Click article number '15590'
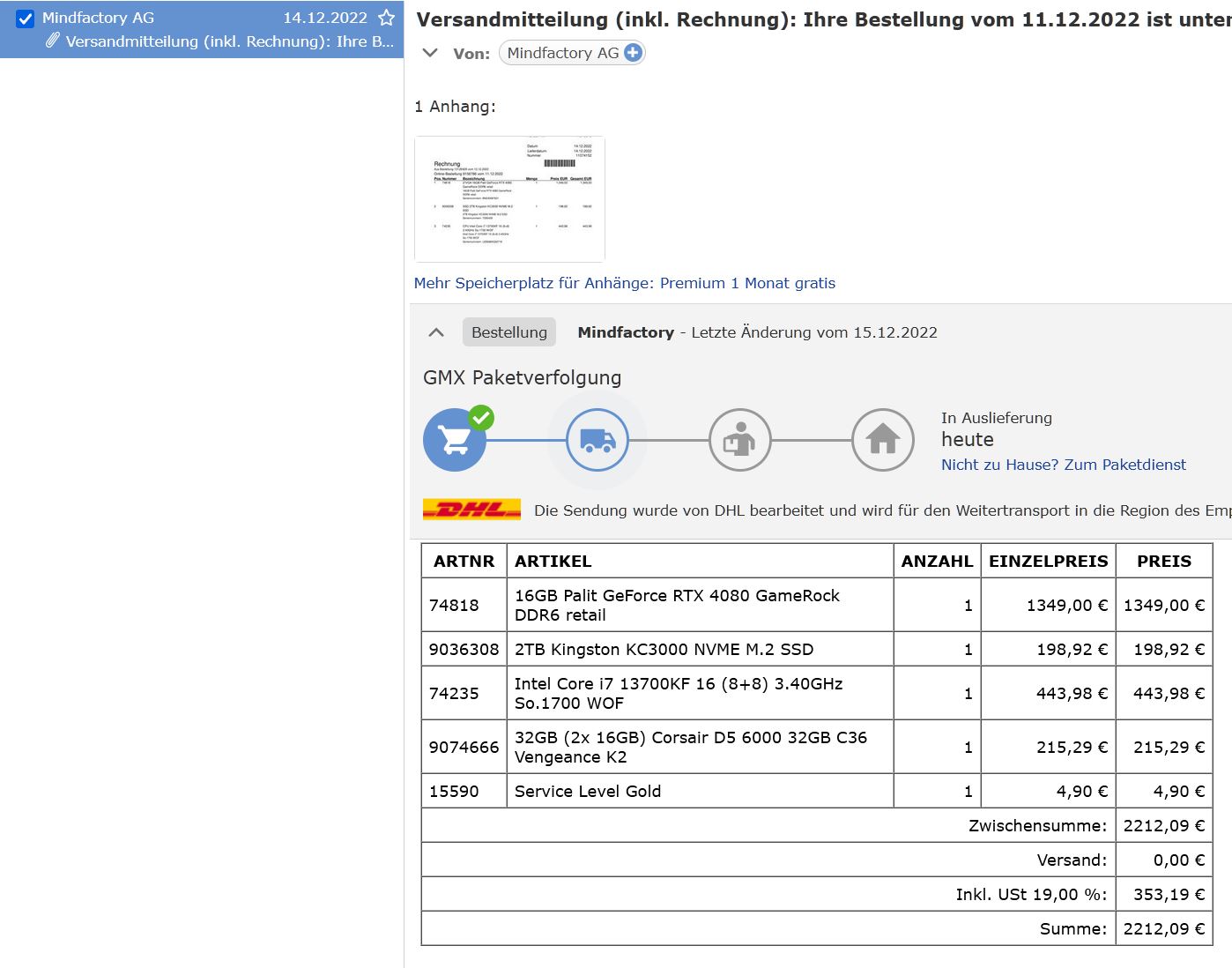Image resolution: width=1232 pixels, height=968 pixels. 454,791
